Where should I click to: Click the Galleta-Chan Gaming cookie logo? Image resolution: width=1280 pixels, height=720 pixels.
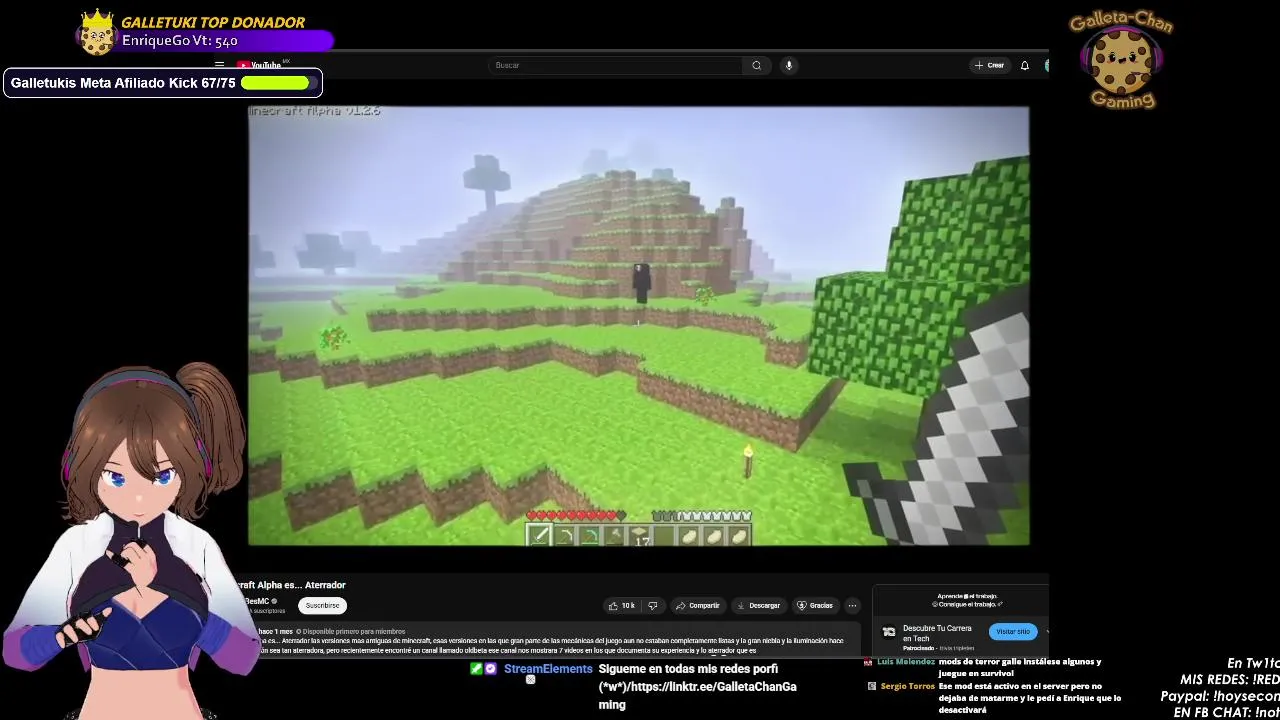click(x=1121, y=60)
